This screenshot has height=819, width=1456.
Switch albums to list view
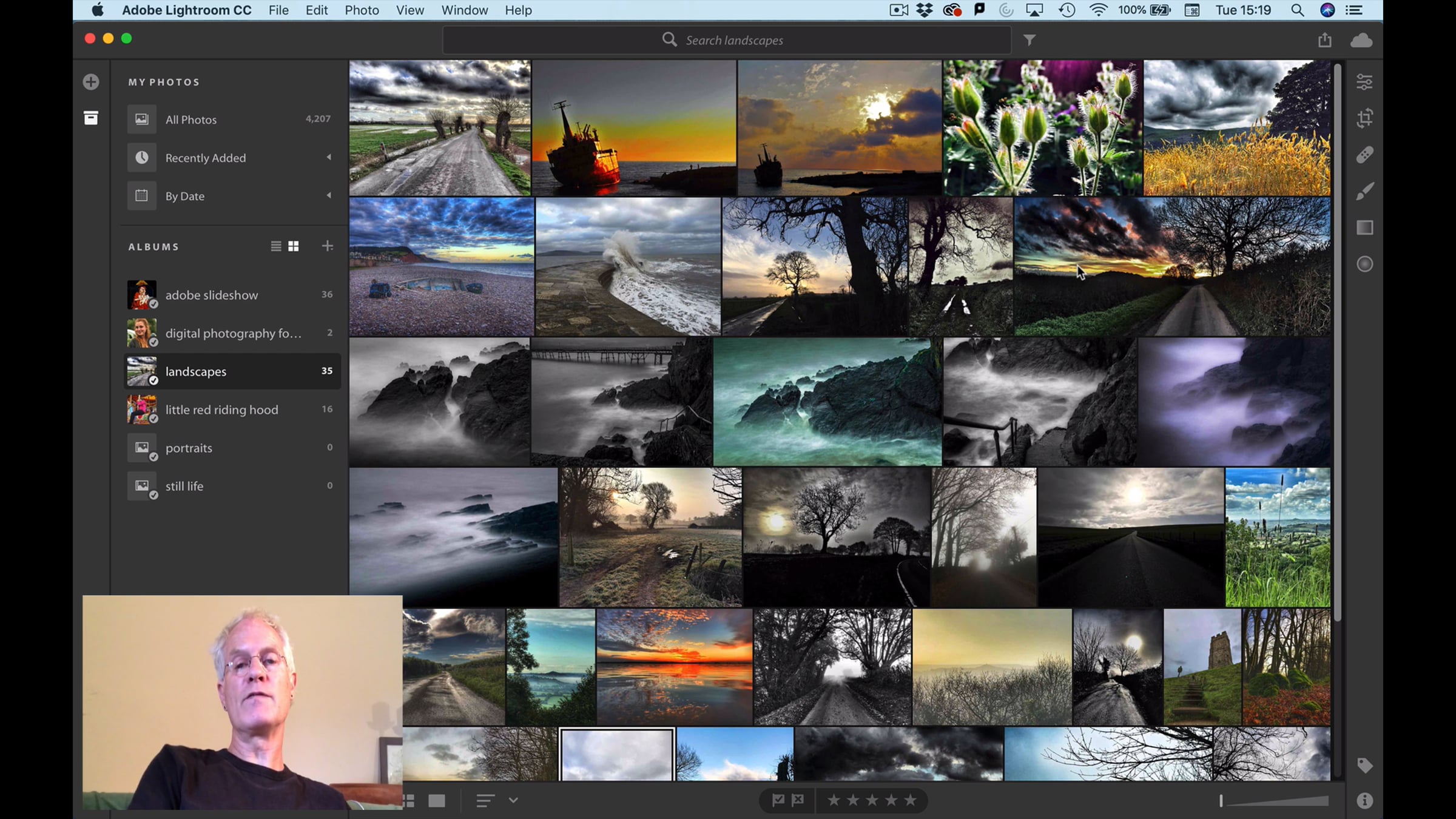point(276,246)
